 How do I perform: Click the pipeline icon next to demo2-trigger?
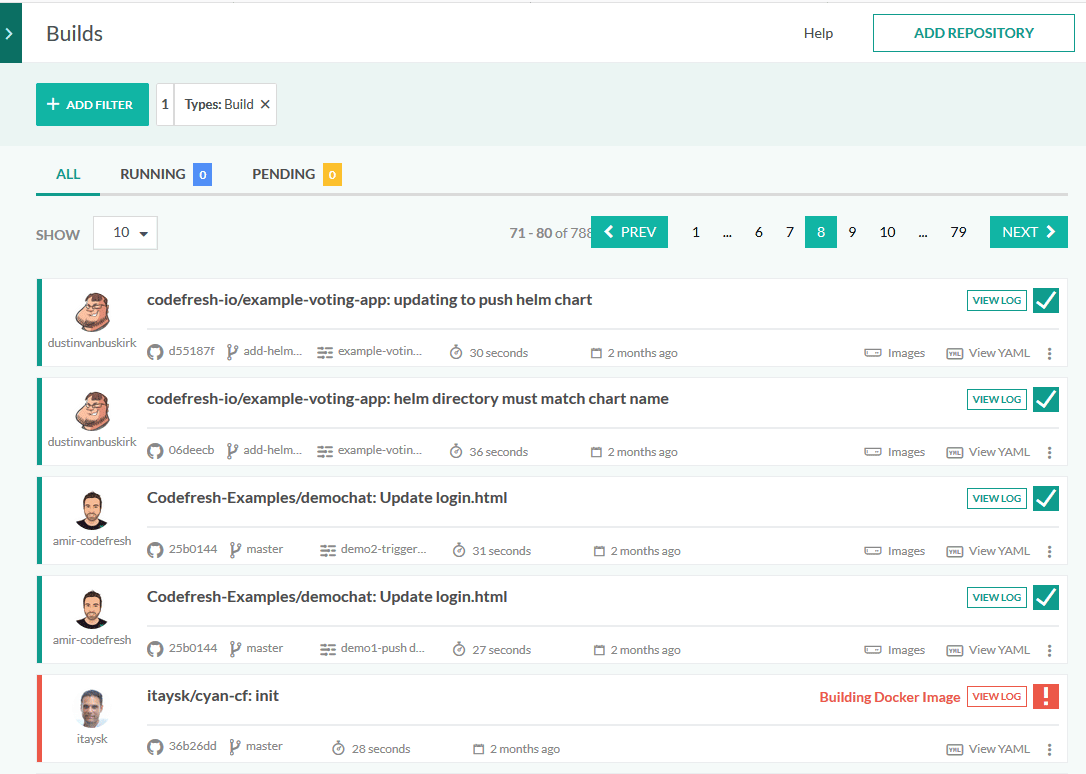pyautogui.click(x=327, y=550)
